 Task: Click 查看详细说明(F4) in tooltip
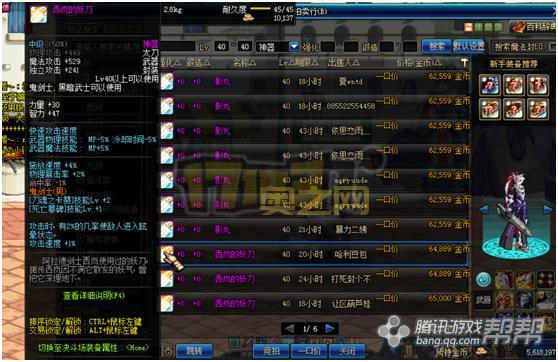pyautogui.click(x=94, y=295)
